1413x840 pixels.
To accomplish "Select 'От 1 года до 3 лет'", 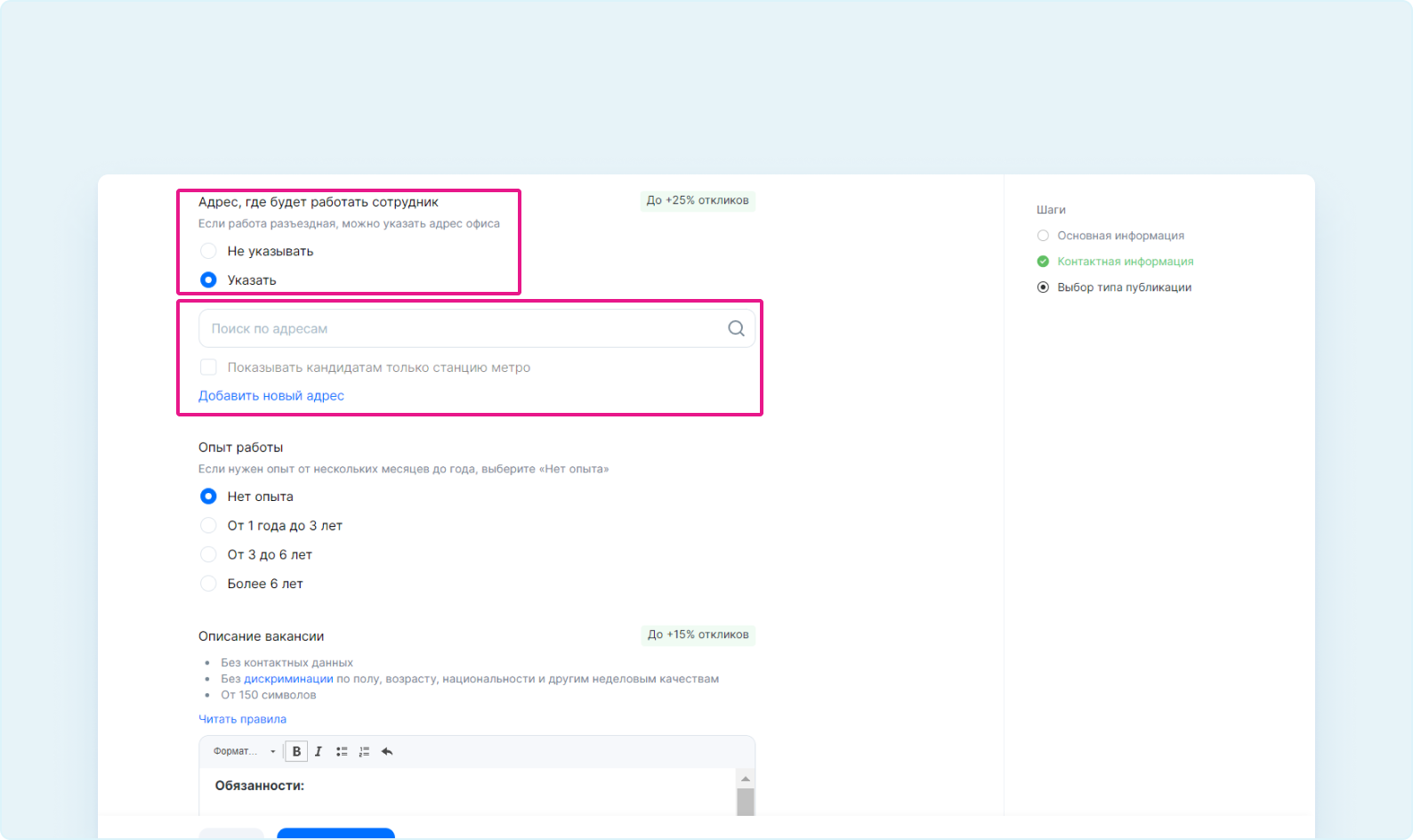I will coord(208,525).
